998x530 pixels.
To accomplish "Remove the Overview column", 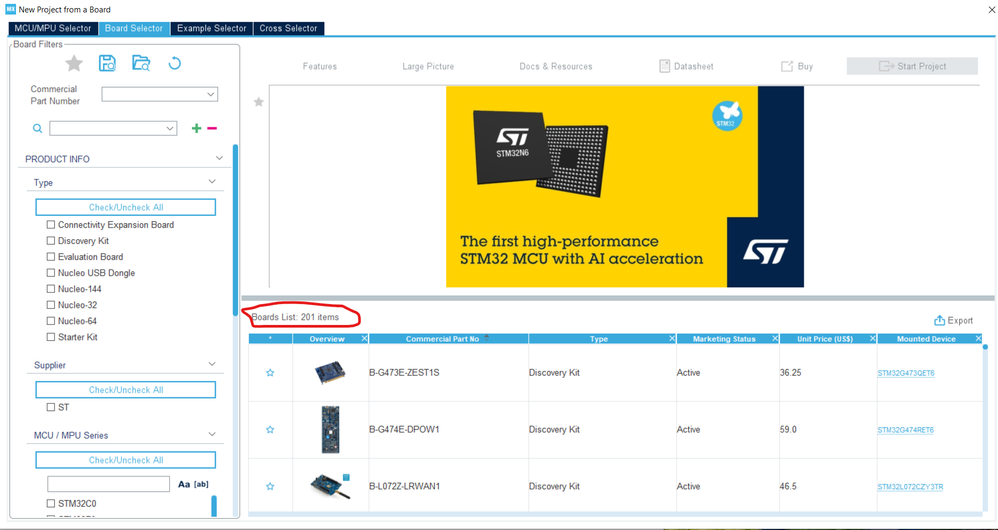I will click(x=364, y=338).
